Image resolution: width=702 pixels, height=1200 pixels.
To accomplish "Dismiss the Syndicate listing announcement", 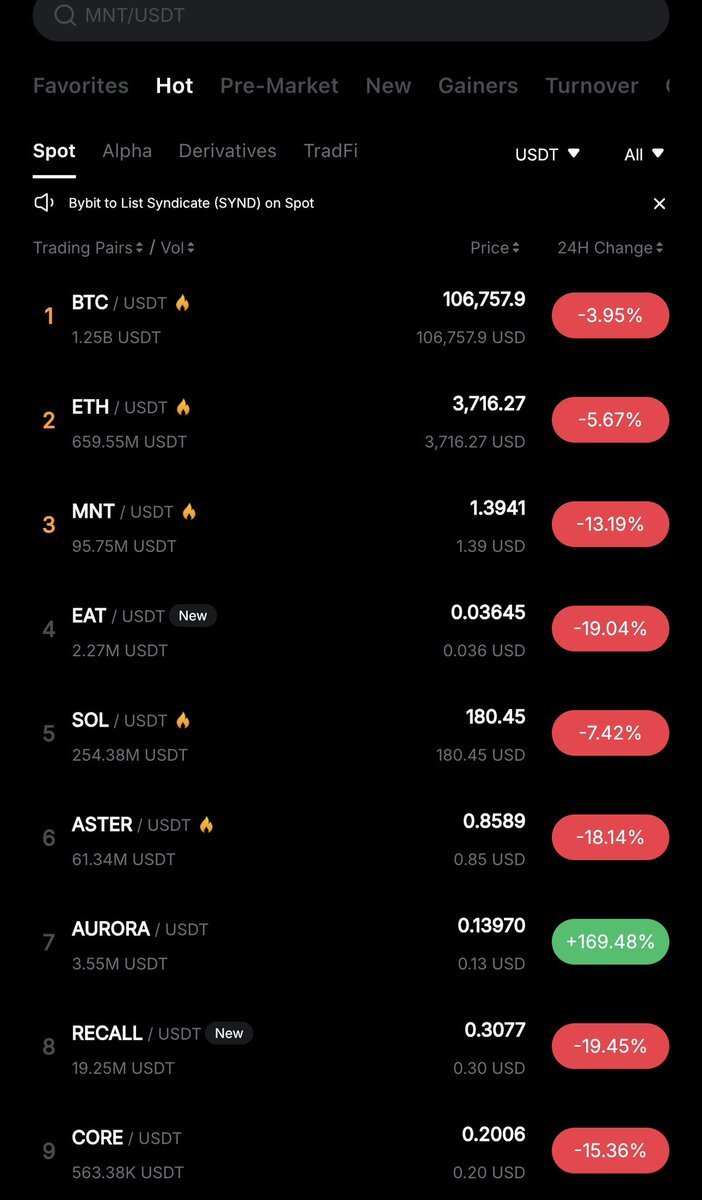I will 659,203.
